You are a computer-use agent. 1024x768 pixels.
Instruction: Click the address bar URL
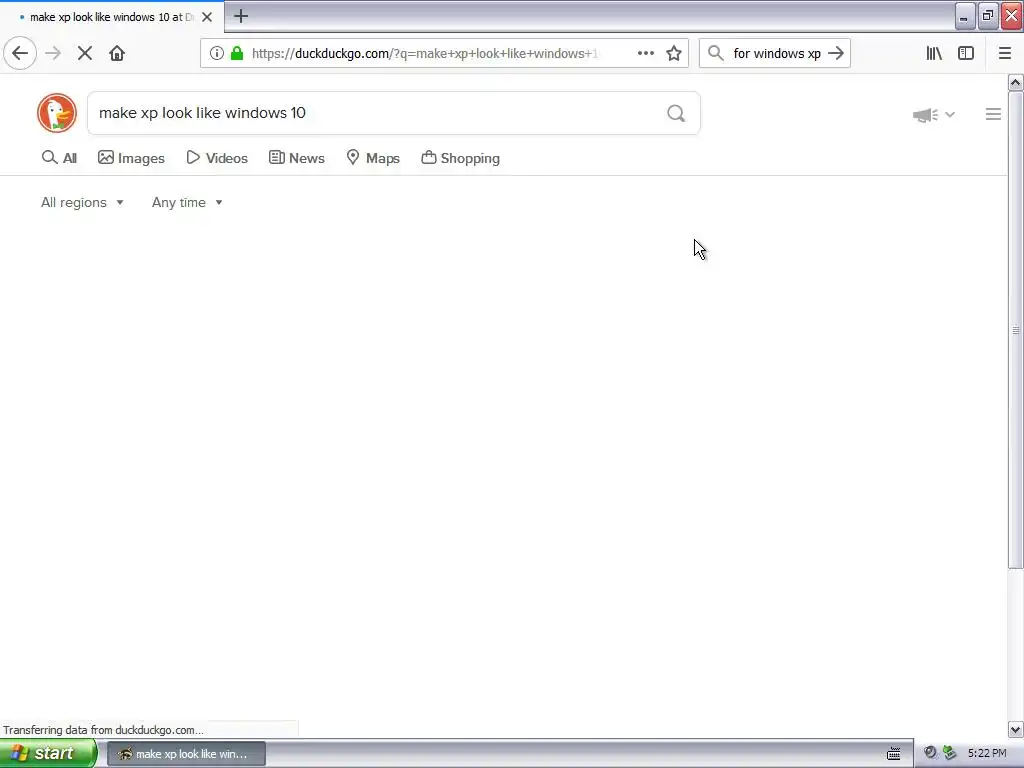424,54
